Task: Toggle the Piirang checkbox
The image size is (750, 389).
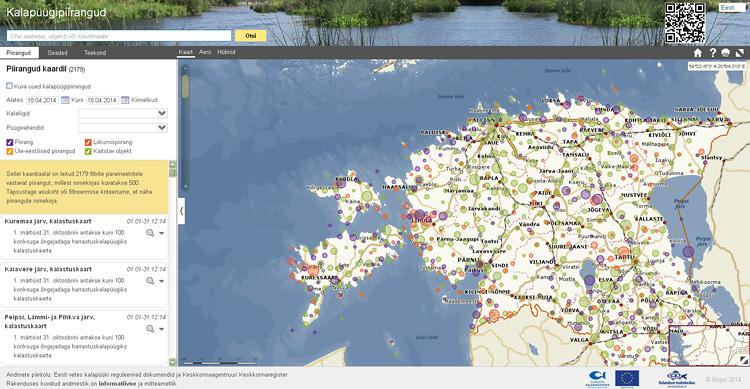Action: click(x=10, y=142)
